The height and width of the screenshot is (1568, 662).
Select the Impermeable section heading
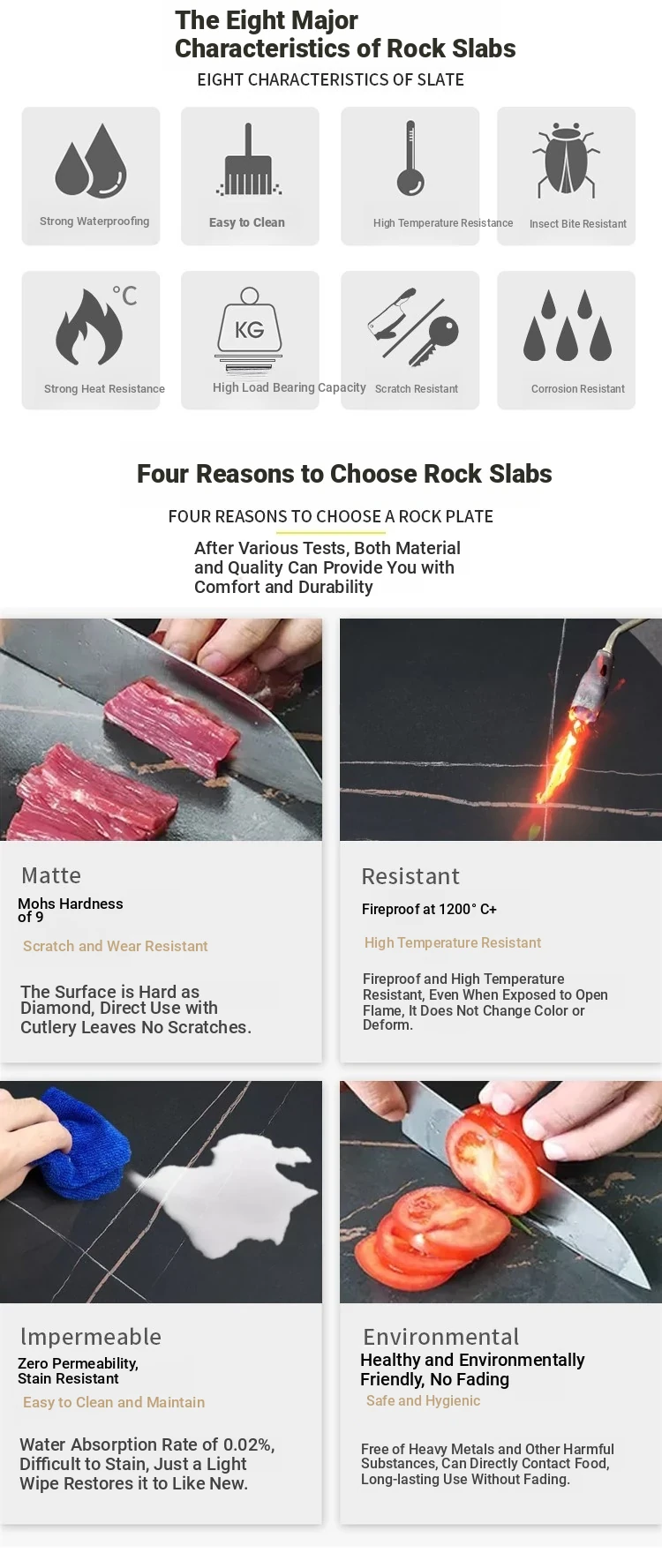[x=91, y=1336]
